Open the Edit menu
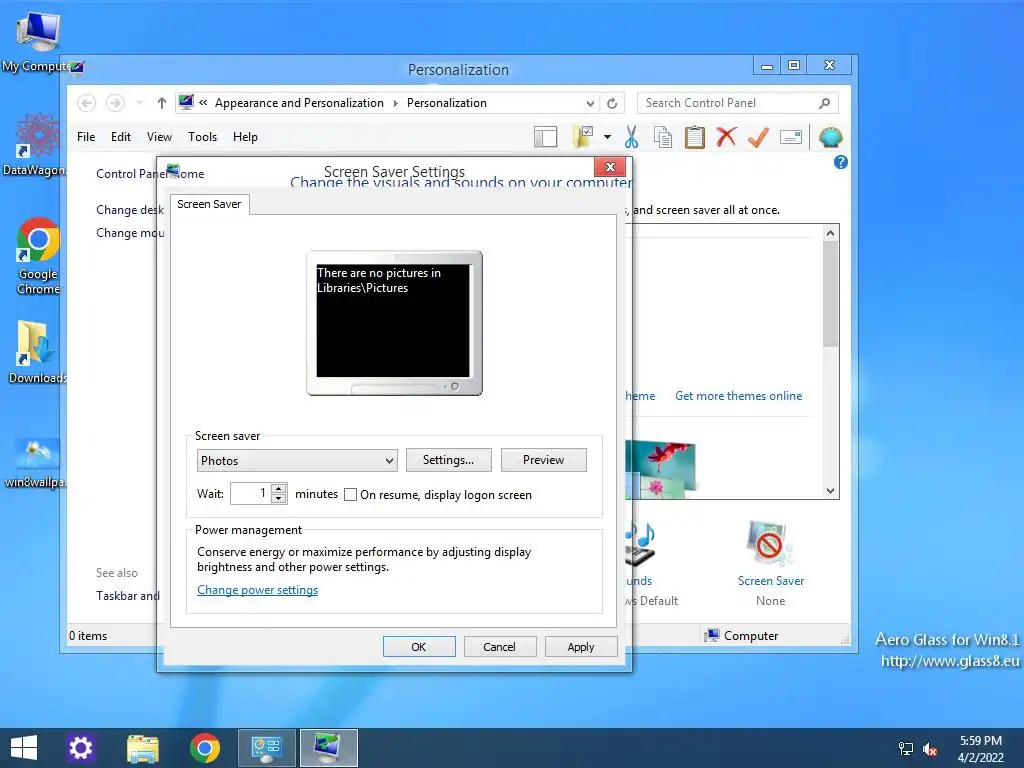 point(121,136)
